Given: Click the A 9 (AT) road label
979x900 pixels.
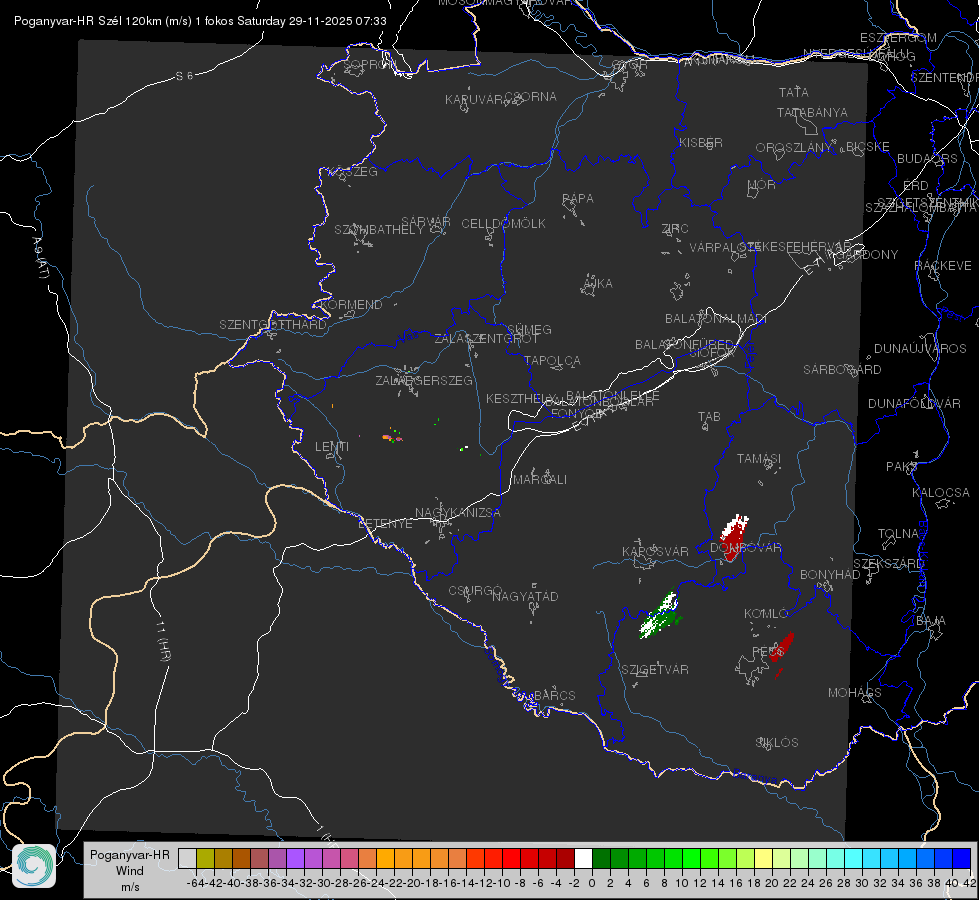Looking at the screenshot, I should coord(41,258).
